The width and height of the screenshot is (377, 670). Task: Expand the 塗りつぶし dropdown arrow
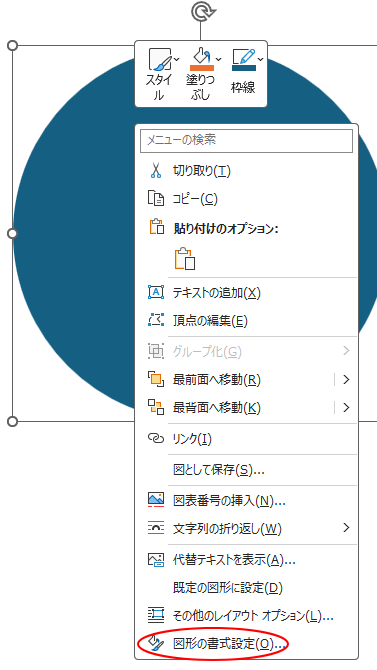[218, 59]
